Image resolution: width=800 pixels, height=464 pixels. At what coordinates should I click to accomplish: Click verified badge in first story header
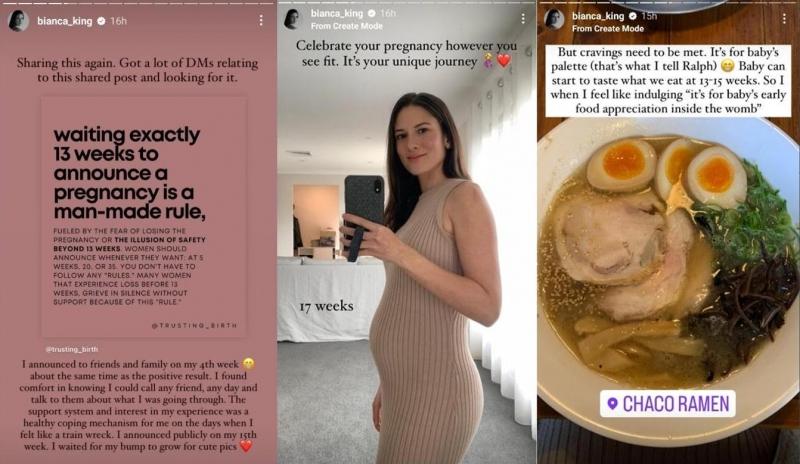tap(102, 21)
